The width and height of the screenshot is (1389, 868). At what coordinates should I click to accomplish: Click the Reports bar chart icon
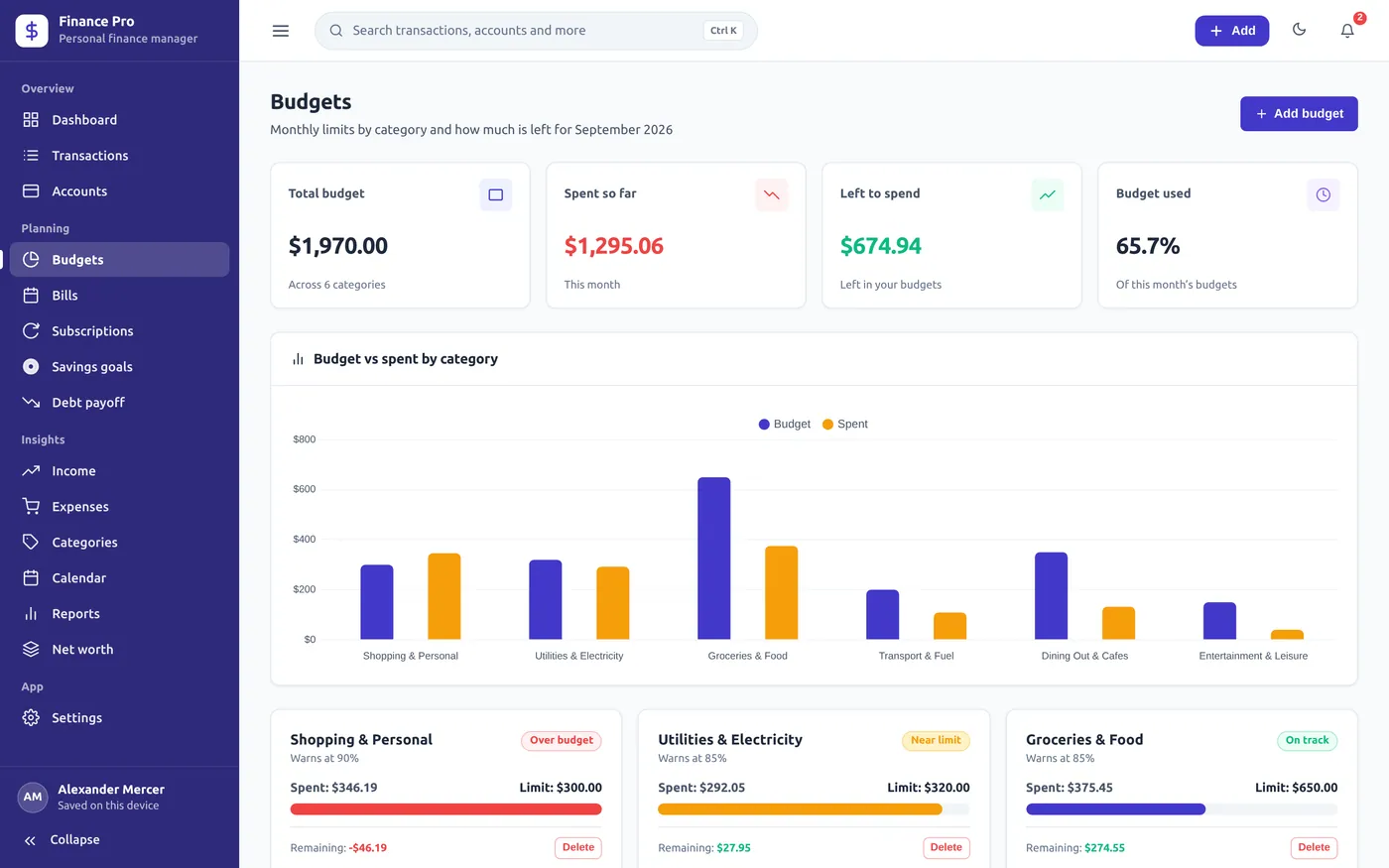click(31, 614)
